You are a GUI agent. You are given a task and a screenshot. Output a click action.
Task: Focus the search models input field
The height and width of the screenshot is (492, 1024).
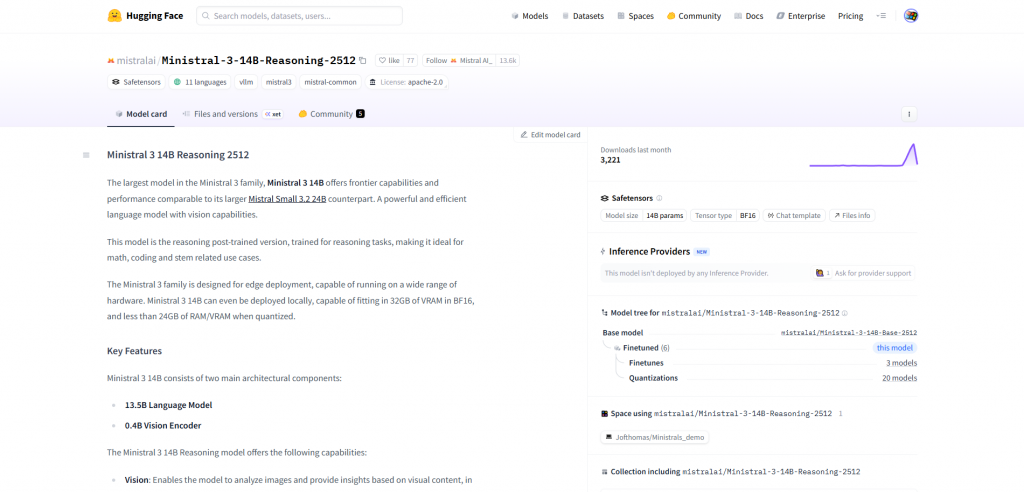tap(300, 16)
